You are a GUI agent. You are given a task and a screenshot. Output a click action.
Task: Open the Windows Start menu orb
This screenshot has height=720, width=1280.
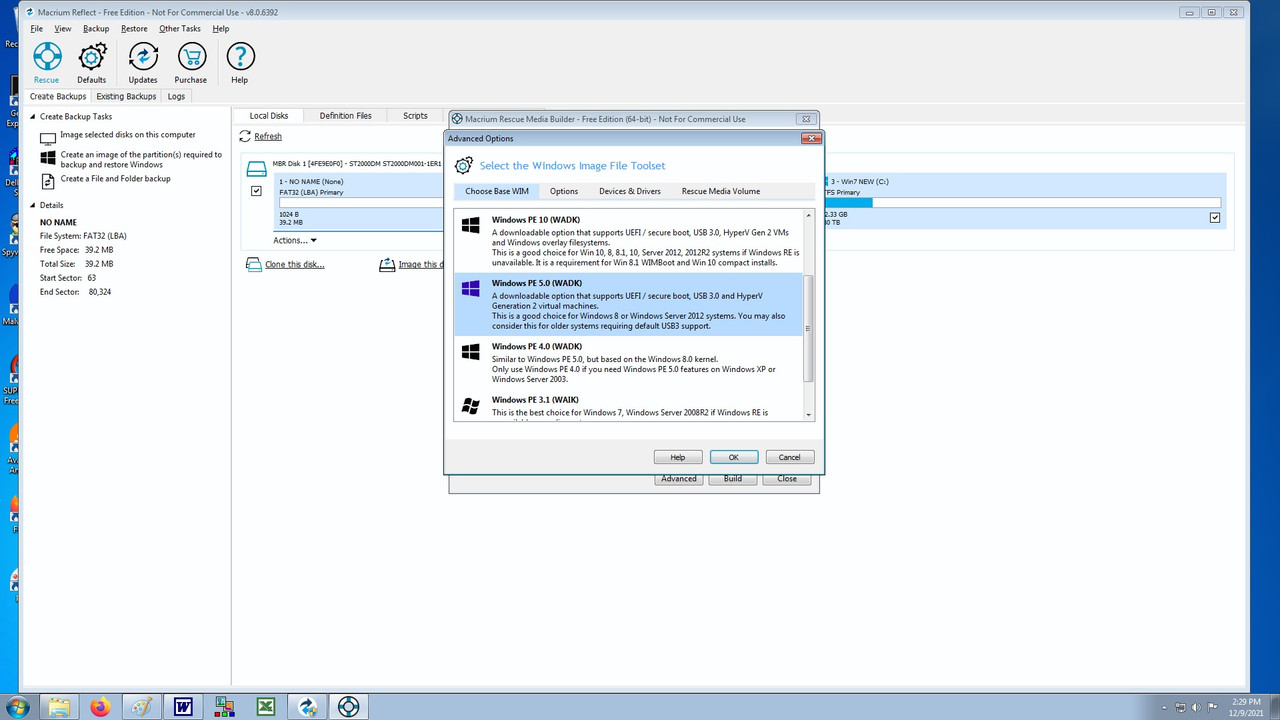click(x=19, y=706)
